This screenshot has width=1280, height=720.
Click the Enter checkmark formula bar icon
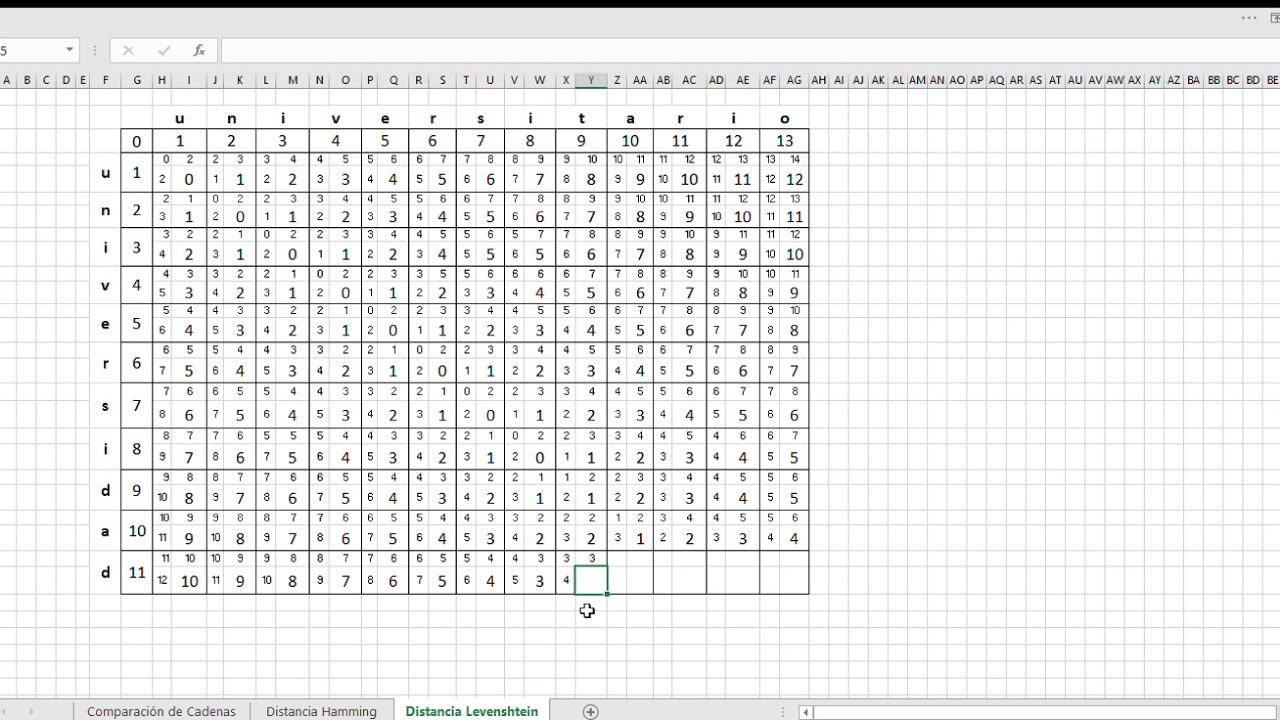(164, 50)
